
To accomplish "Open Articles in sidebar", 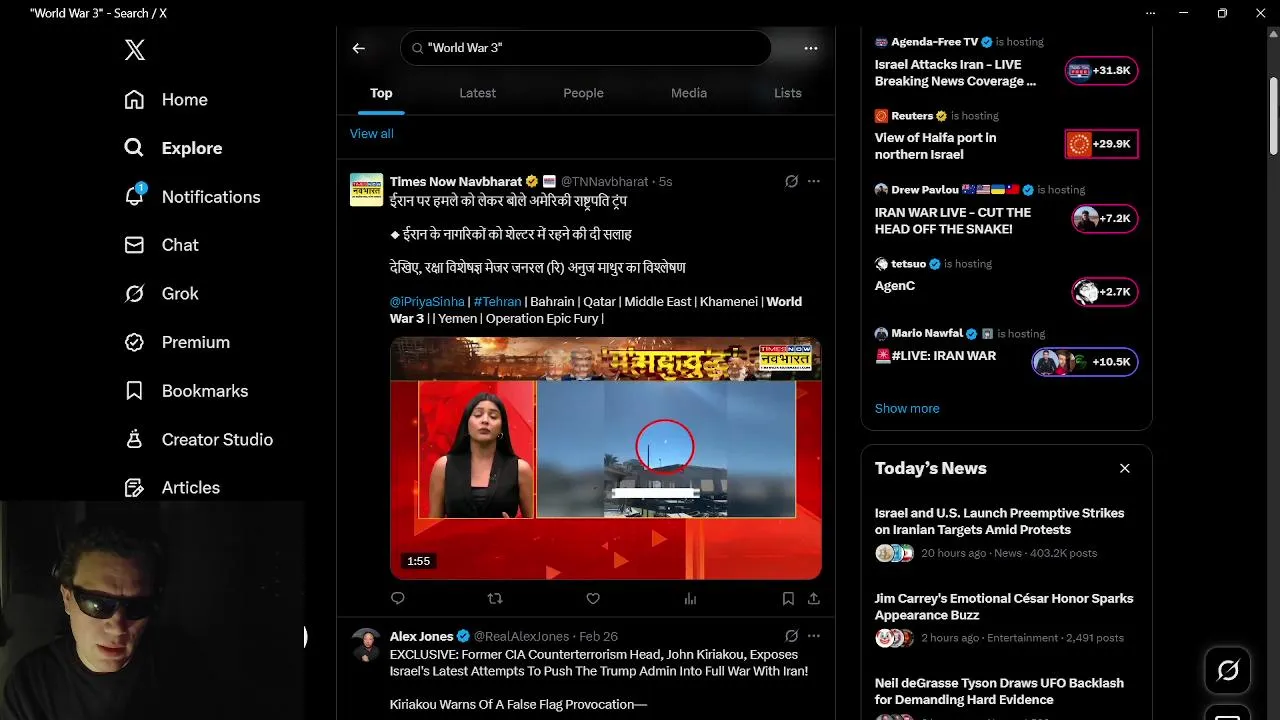I will point(172,488).
